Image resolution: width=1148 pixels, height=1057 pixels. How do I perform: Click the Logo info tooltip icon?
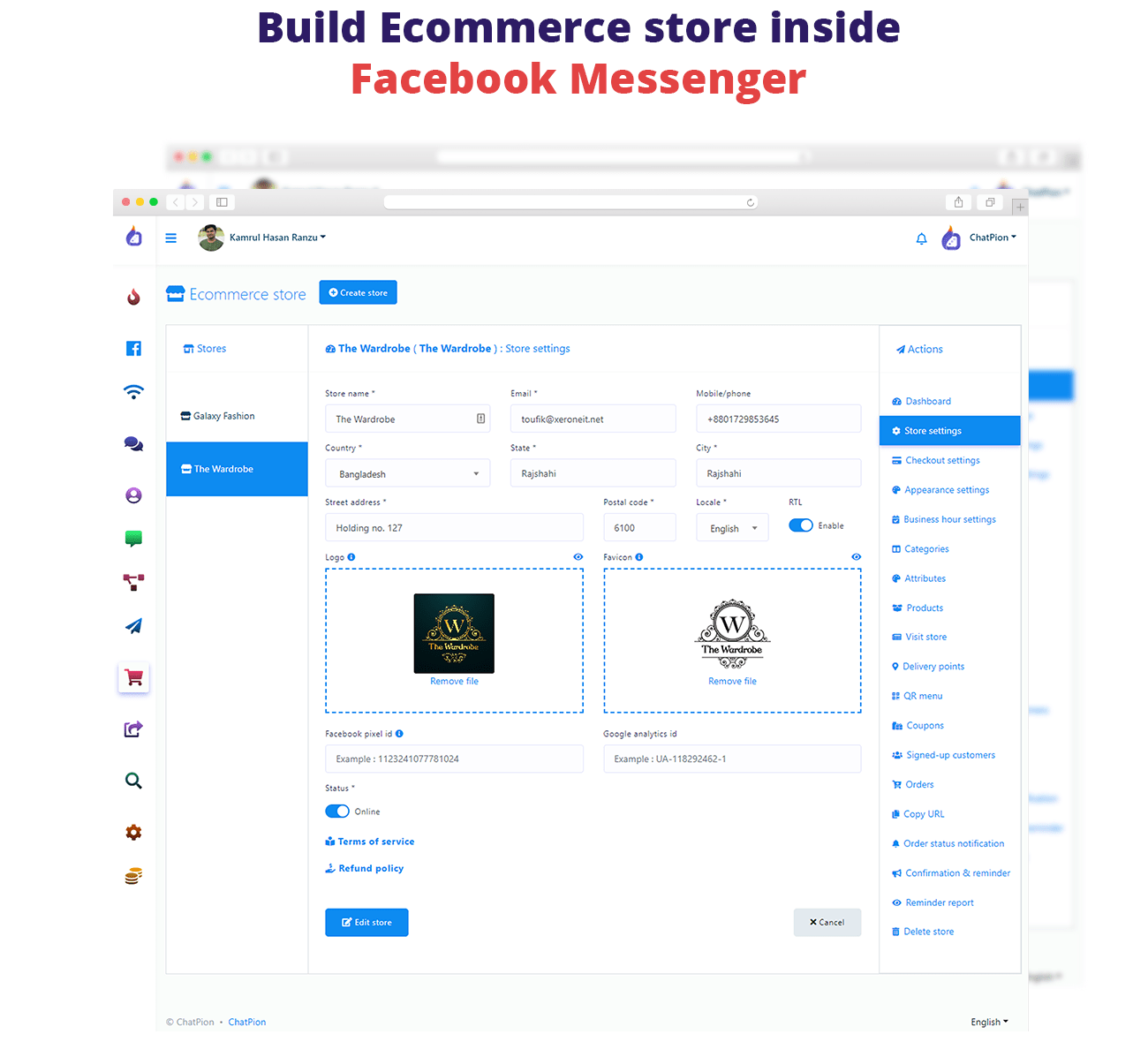pyautogui.click(x=351, y=557)
